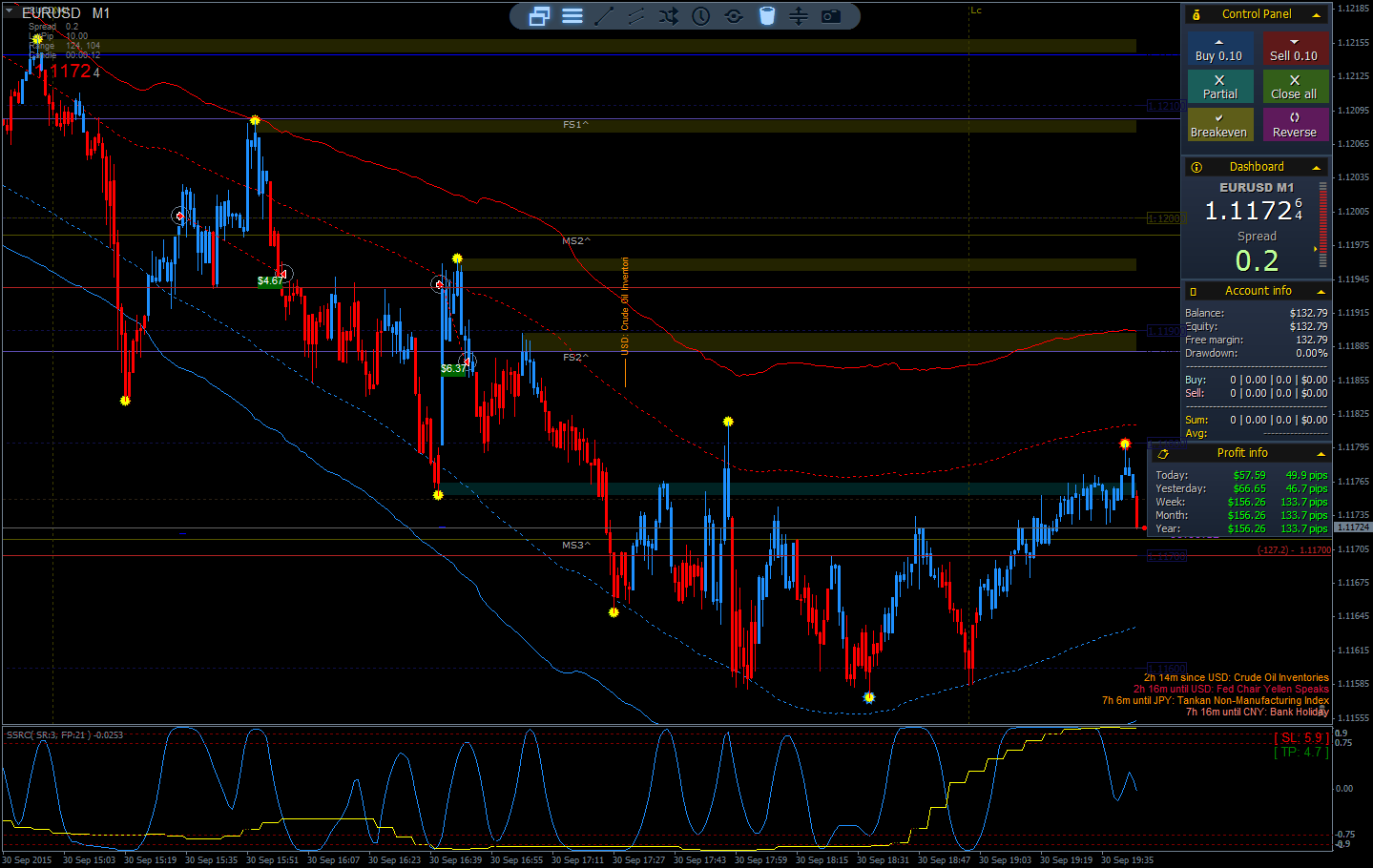Click the small icon beside Account info
1373x868 pixels.
1193,291
